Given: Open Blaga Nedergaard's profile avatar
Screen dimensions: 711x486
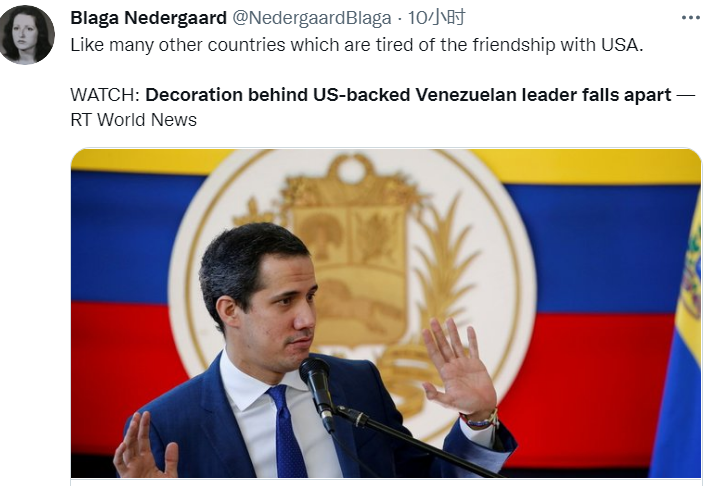Looking at the screenshot, I should coord(27,35).
